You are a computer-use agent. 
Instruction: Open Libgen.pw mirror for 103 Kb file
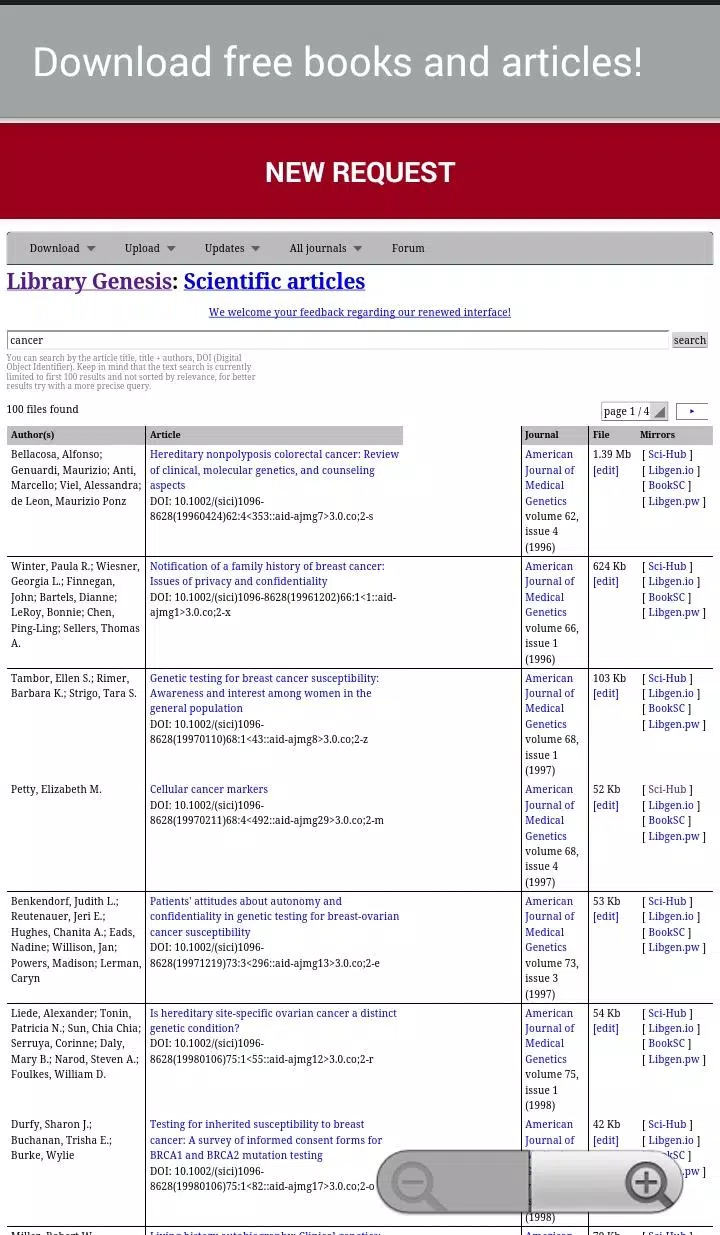[673, 724]
